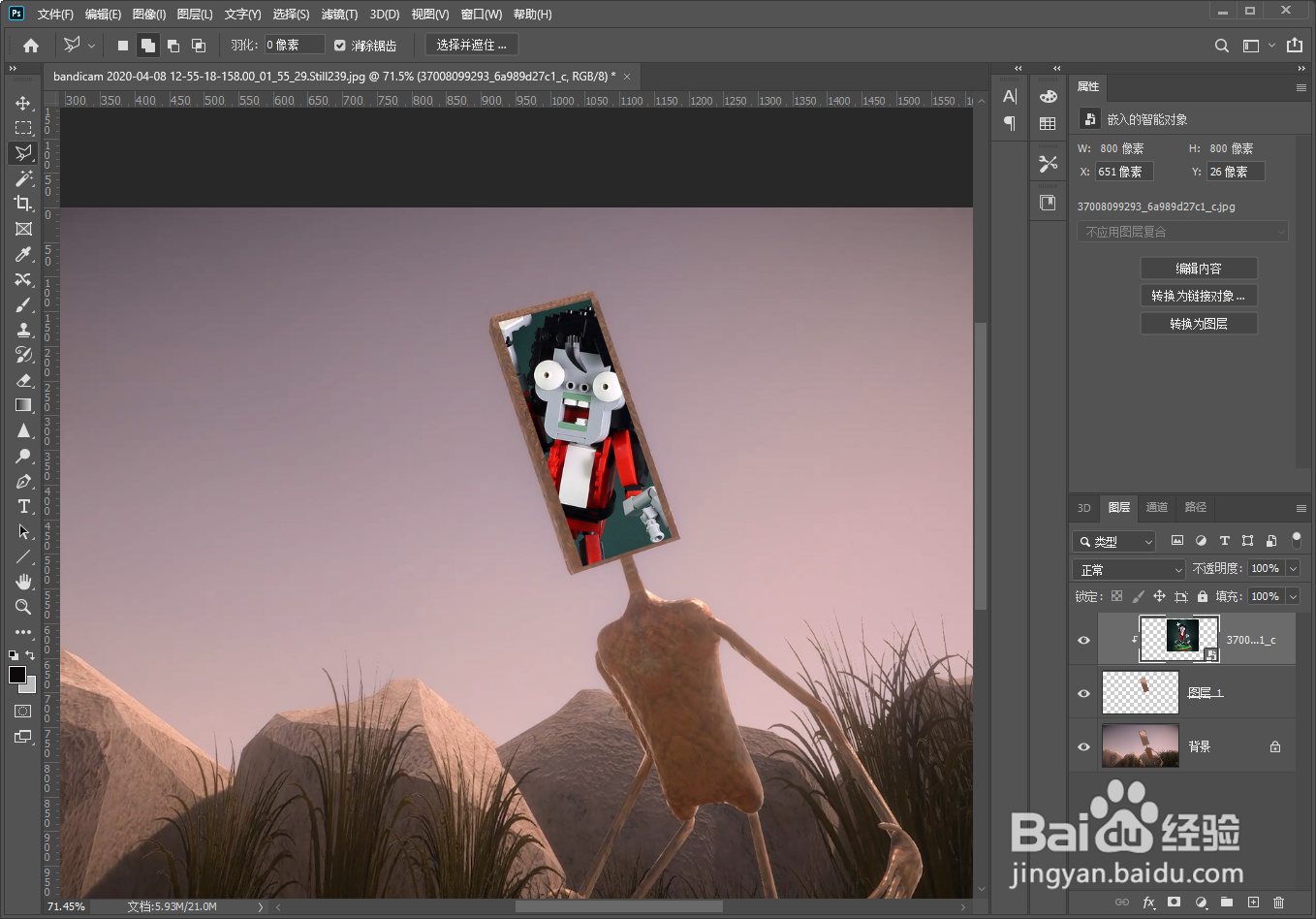Click the Home icon in options bar
This screenshot has height=919, width=1316.
[x=31, y=46]
